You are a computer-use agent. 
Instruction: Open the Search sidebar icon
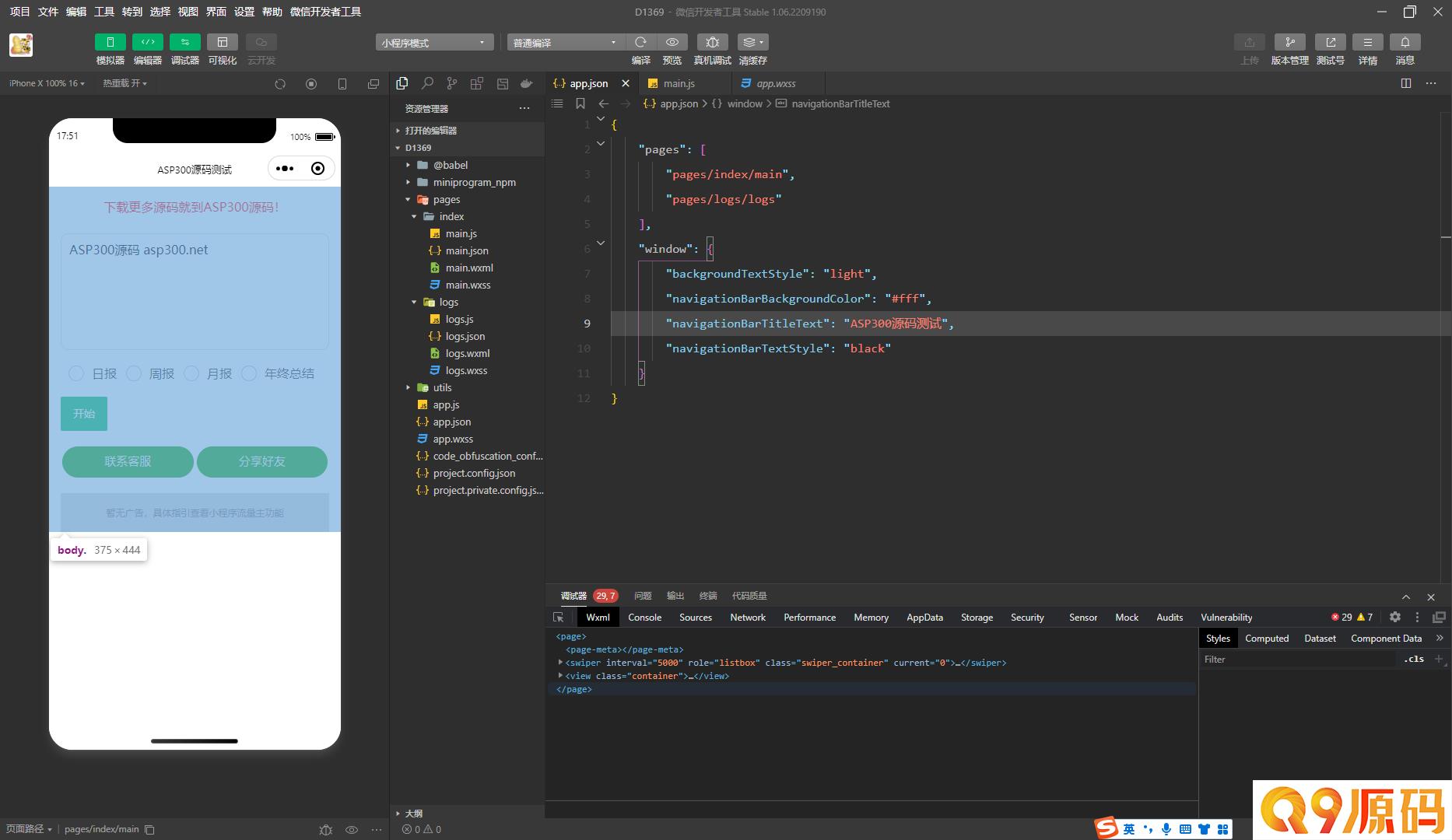point(427,83)
